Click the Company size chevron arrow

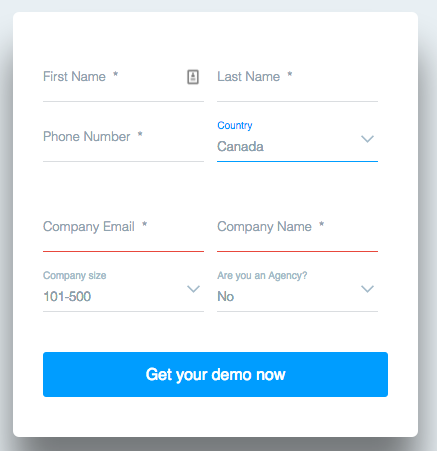pyautogui.click(x=193, y=289)
